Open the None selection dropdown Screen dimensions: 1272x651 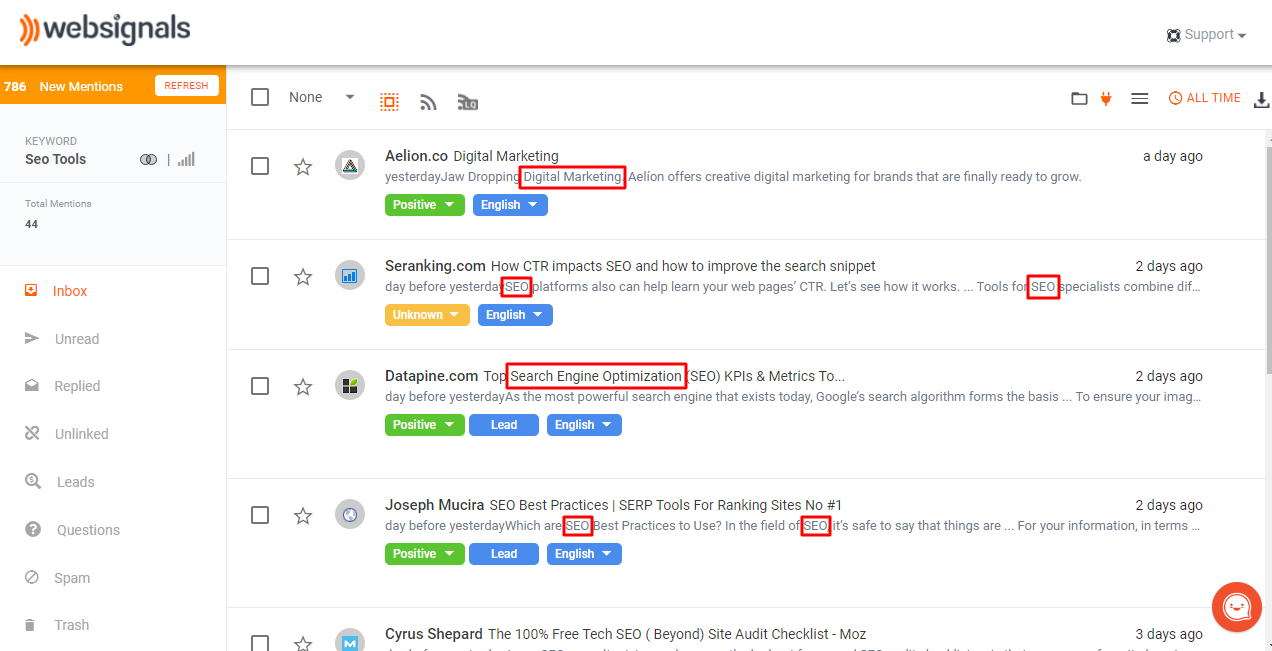(x=322, y=97)
